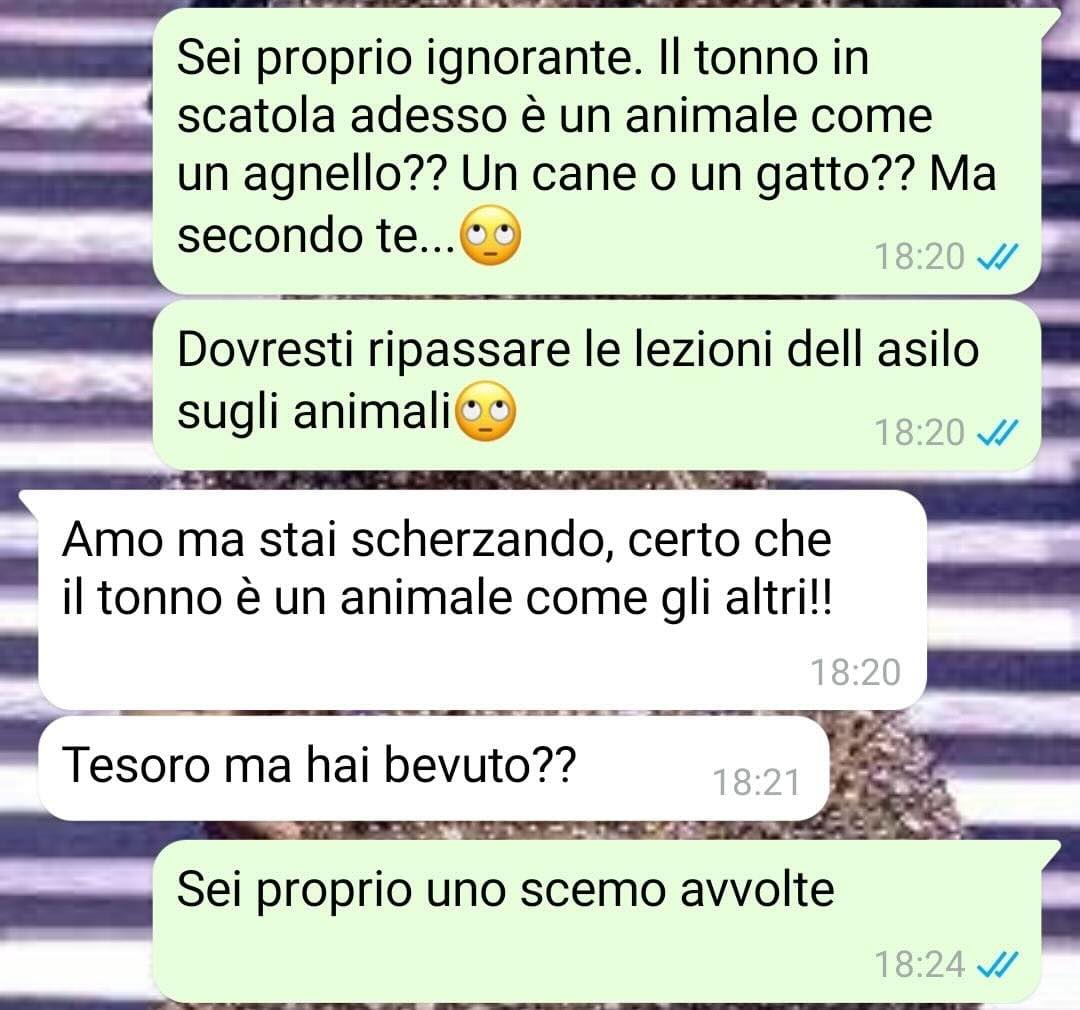This screenshot has height=1010, width=1080.
Task: Click the eye-roll emoji after "sugli animali"
Action: 486,411
